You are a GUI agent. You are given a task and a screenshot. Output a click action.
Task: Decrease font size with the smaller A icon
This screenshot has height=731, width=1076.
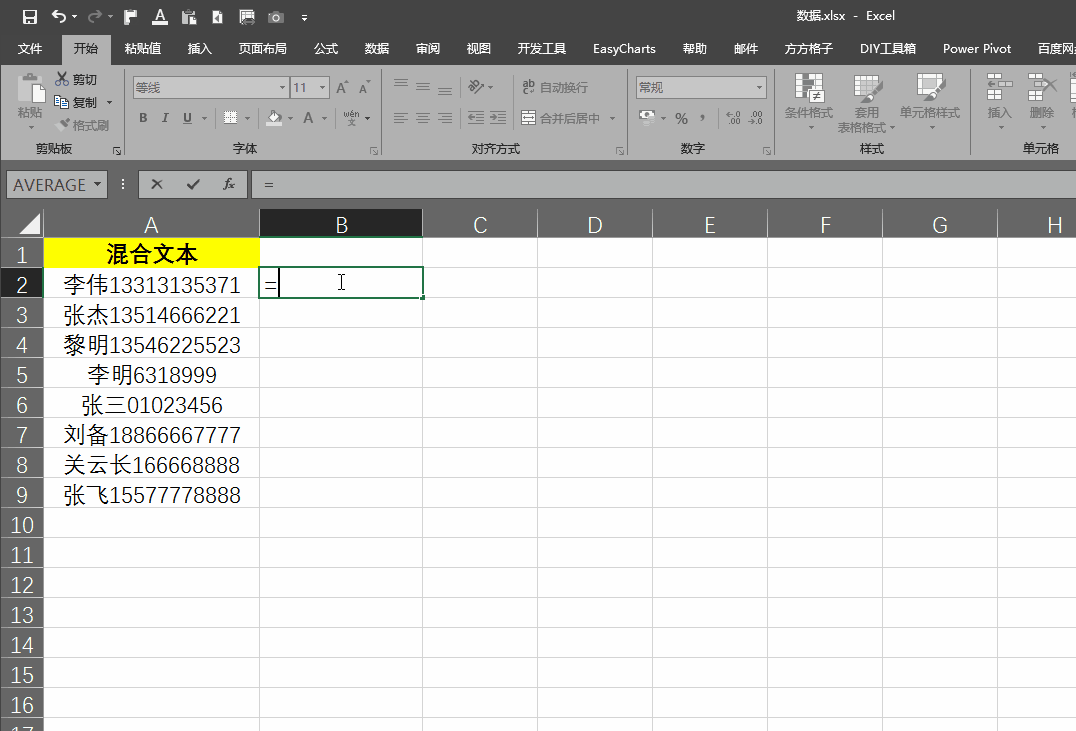tap(364, 87)
